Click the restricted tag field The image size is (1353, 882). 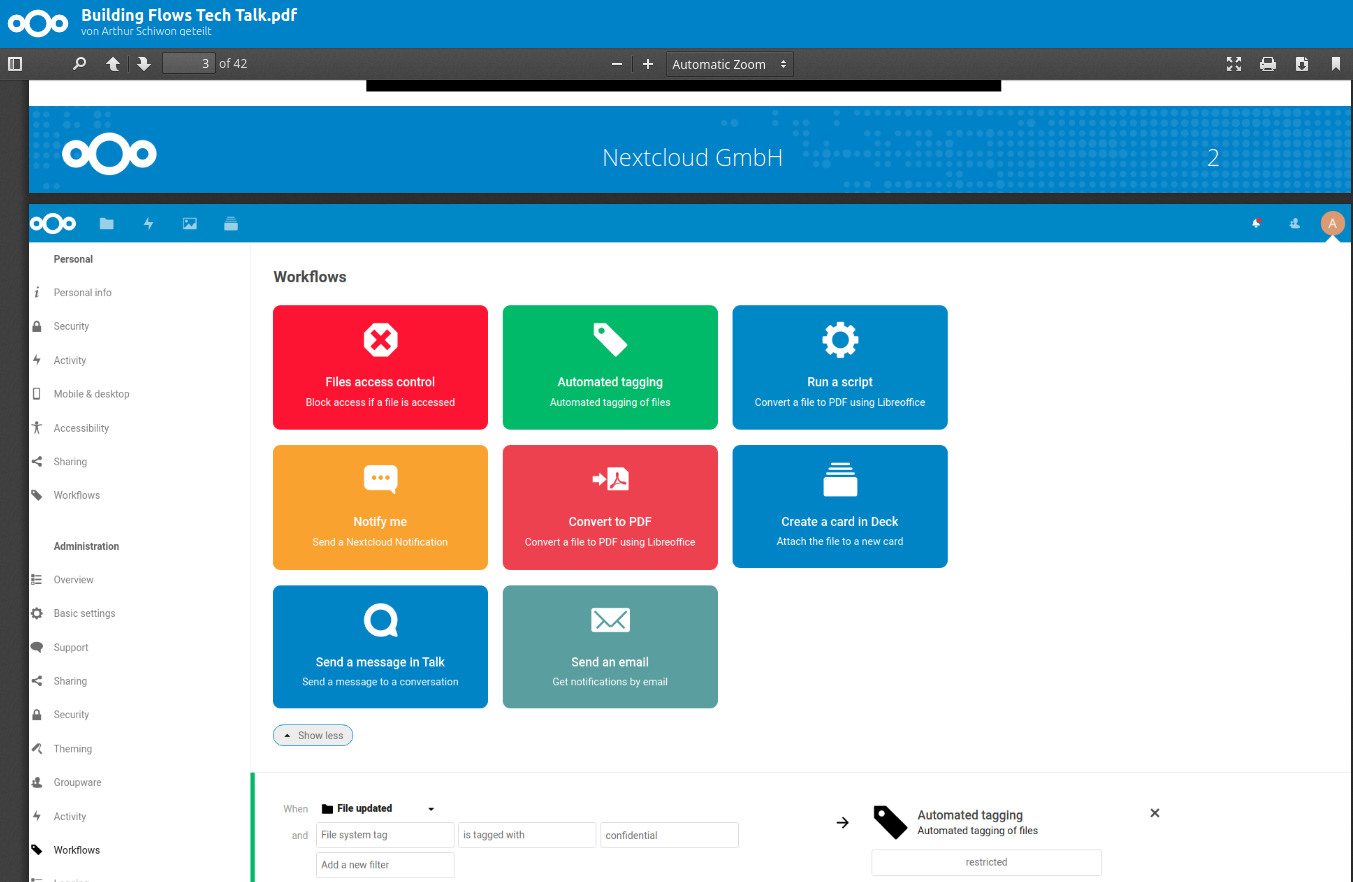point(987,862)
